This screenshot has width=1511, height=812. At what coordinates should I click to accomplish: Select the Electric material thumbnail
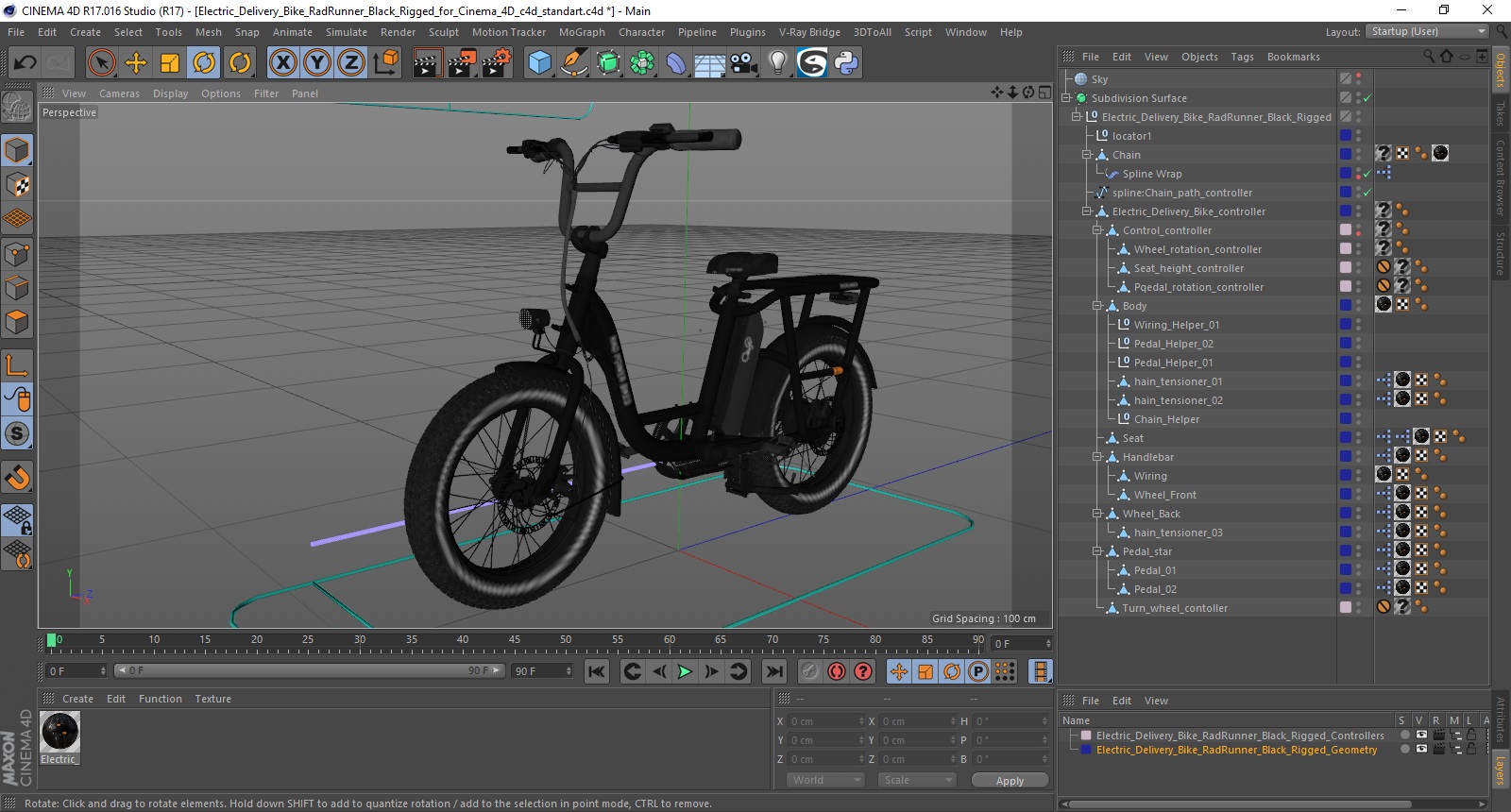60,733
